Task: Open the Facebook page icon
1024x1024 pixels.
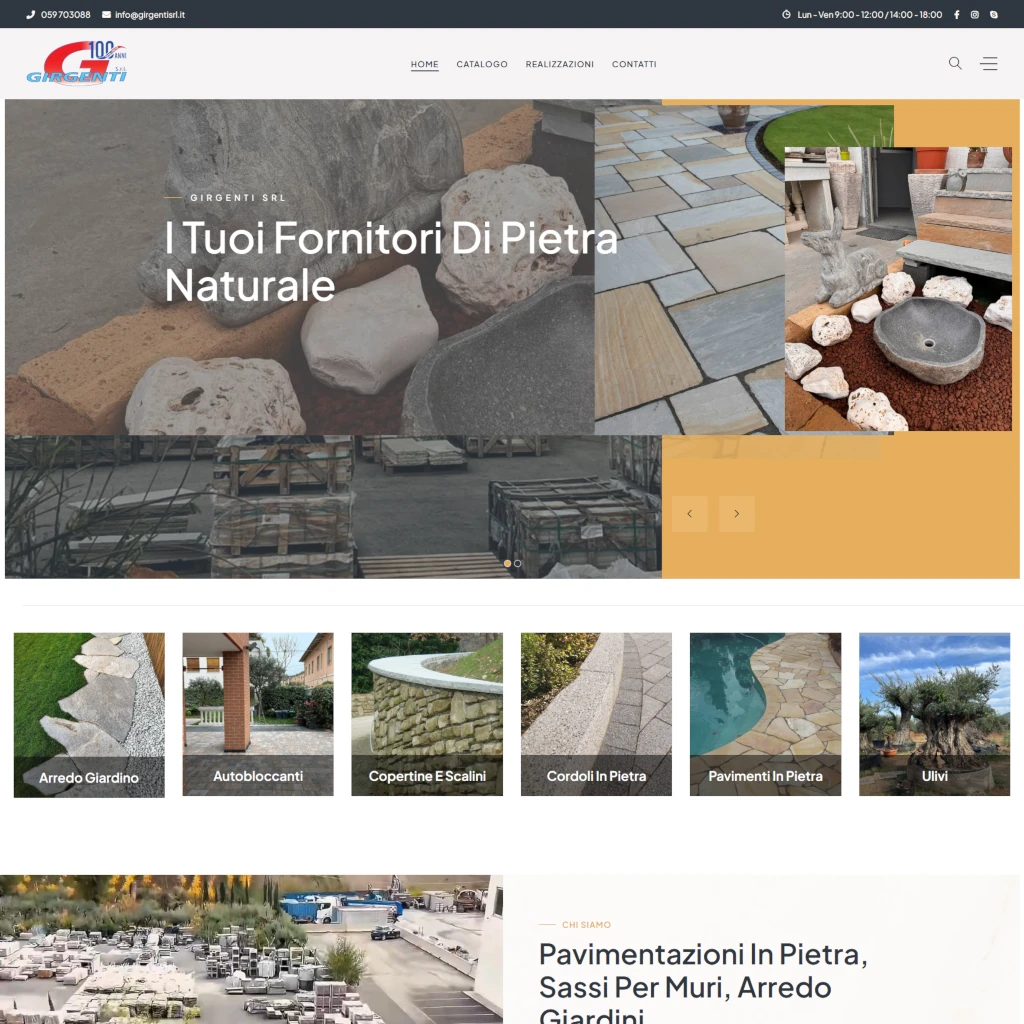Action: (x=956, y=15)
